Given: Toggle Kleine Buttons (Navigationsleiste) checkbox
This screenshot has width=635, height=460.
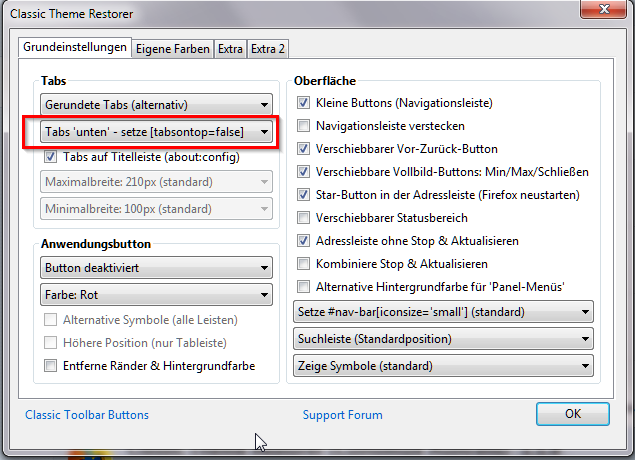Looking at the screenshot, I should [x=304, y=103].
